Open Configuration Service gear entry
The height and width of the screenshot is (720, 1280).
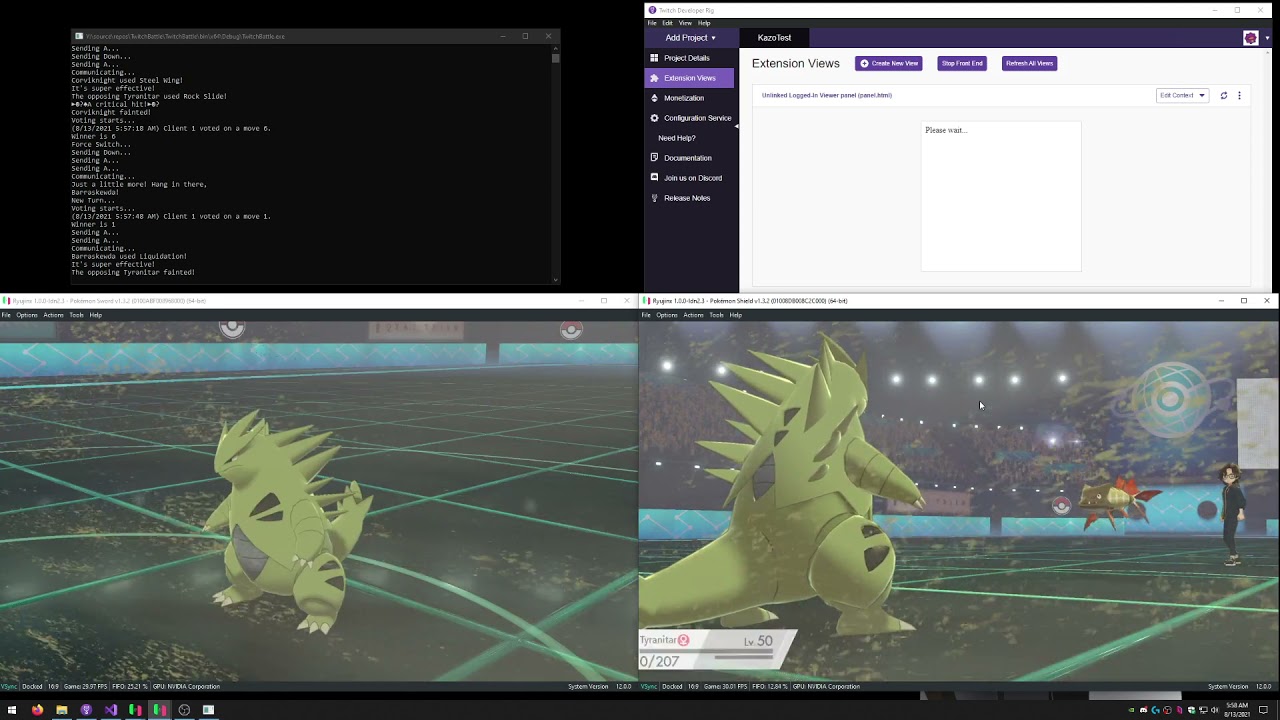coord(689,118)
